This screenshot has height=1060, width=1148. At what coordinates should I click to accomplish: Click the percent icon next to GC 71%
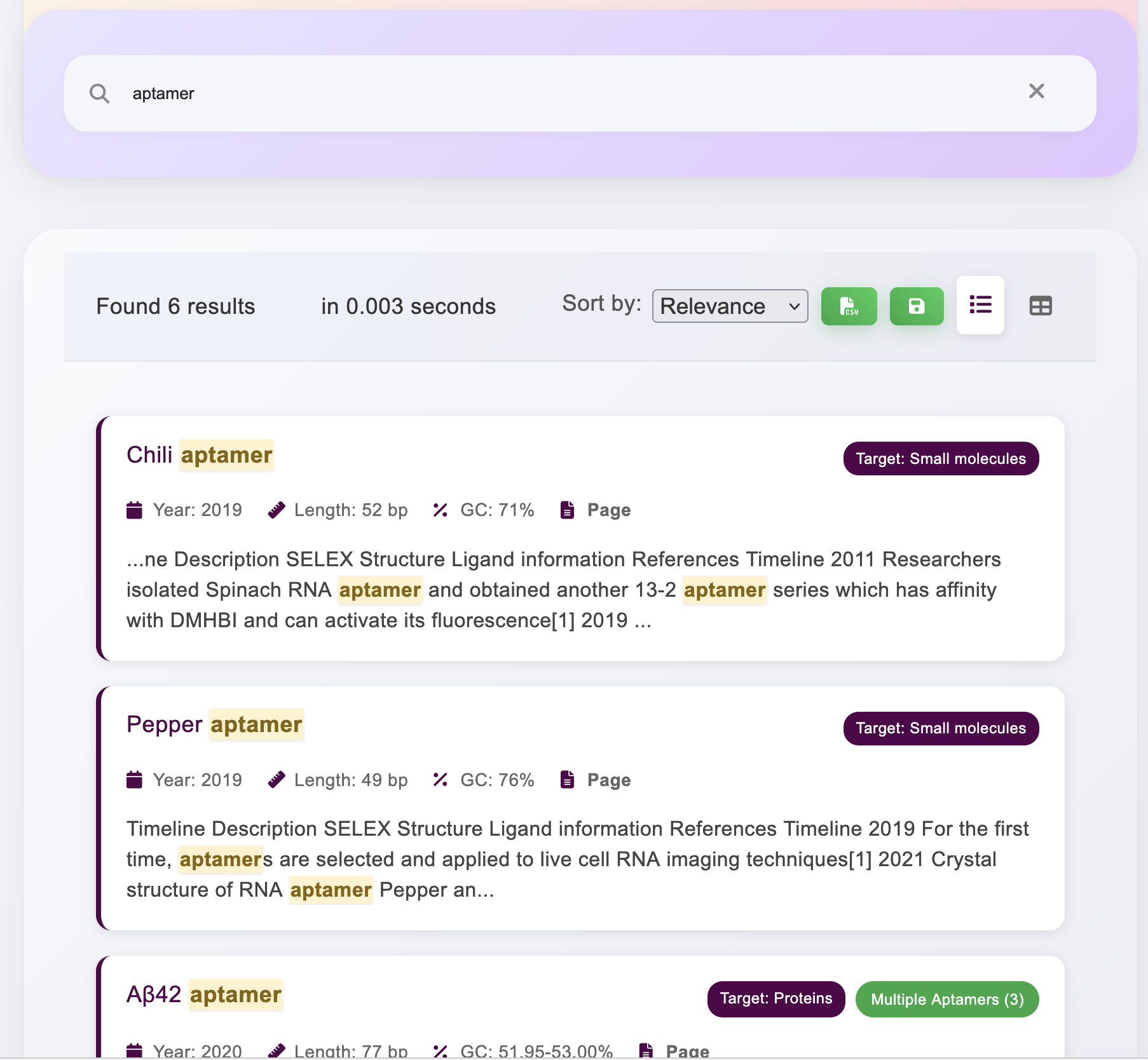point(441,510)
